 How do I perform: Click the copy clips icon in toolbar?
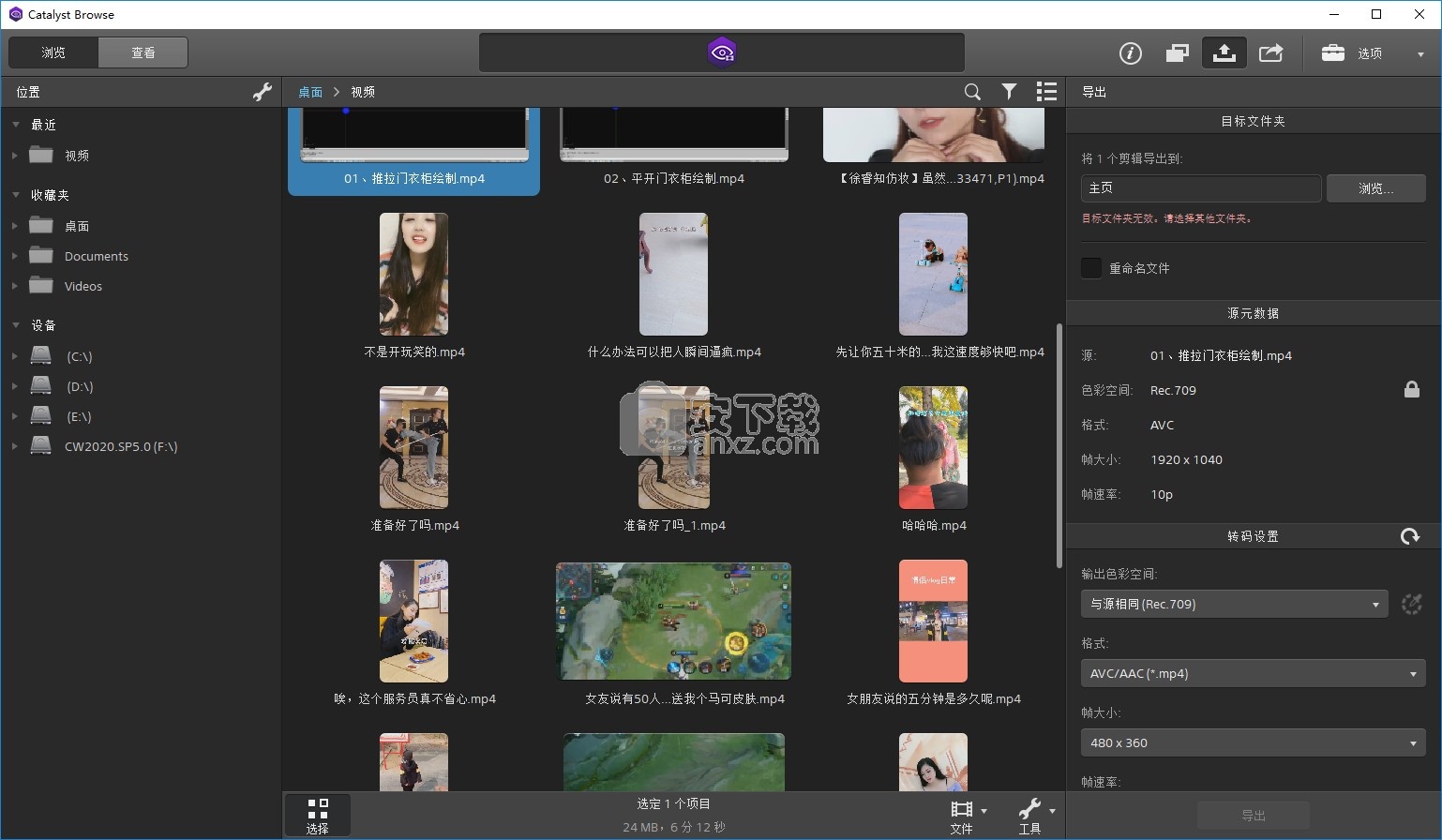[1177, 53]
